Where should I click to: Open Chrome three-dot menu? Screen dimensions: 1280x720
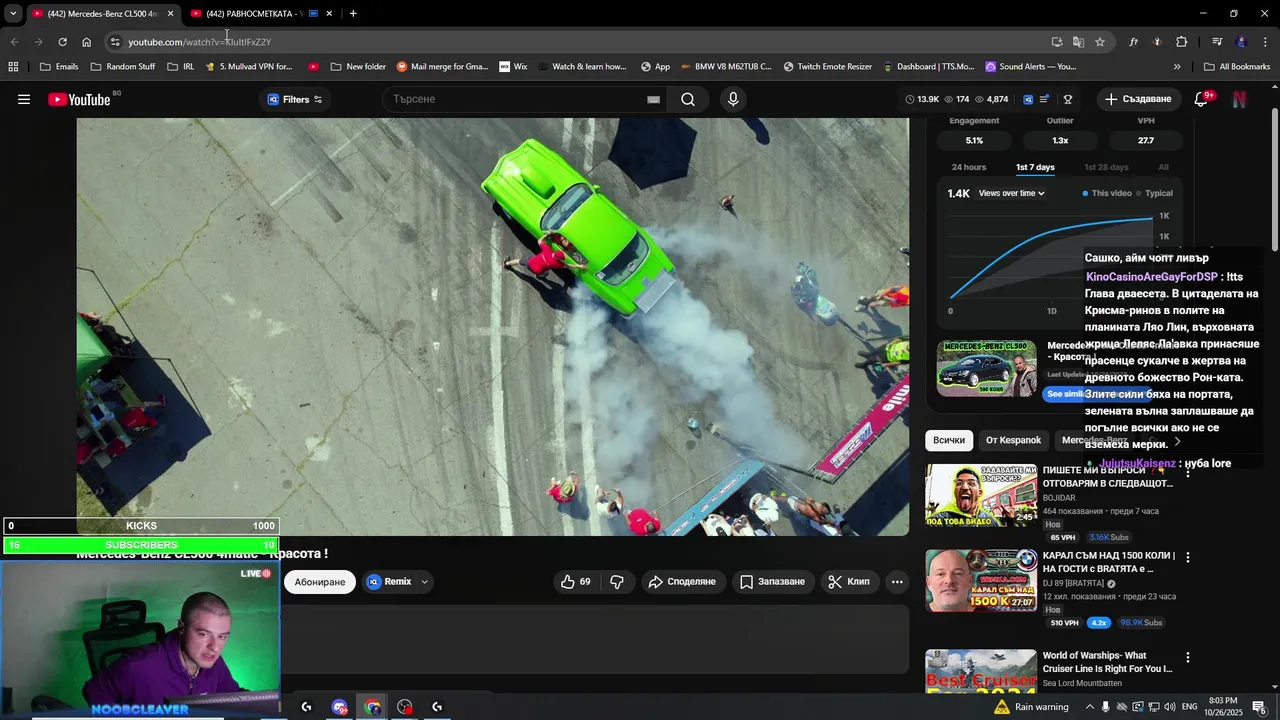point(1266,42)
